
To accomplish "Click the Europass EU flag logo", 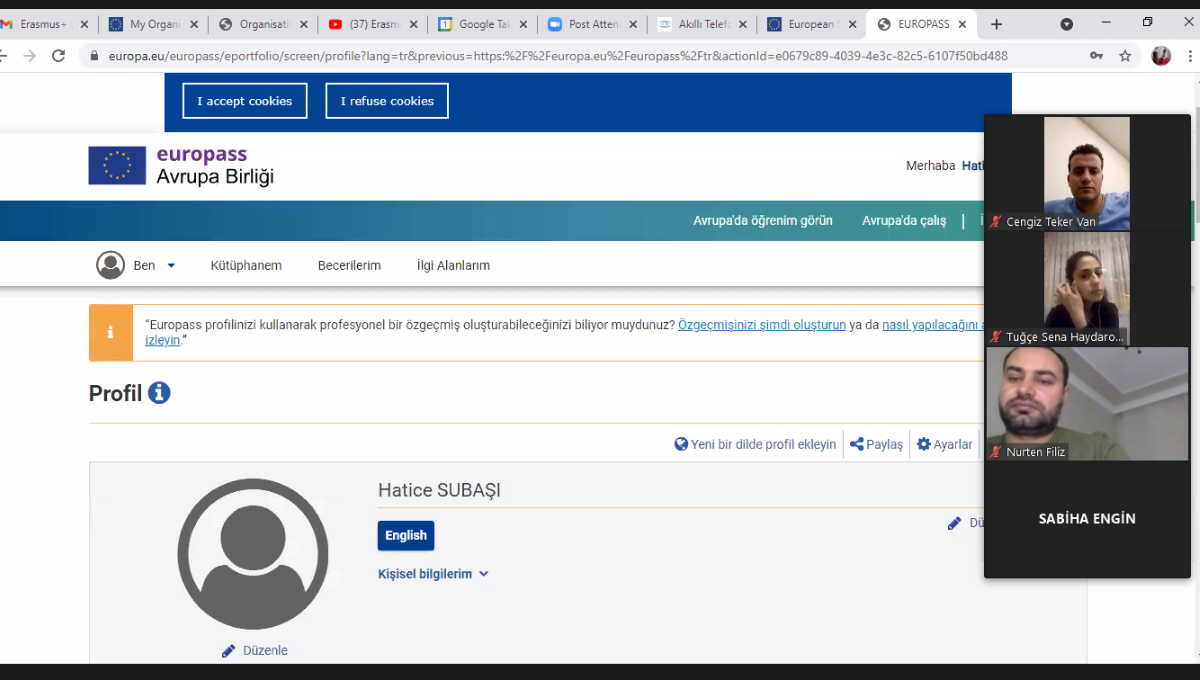I will tap(117, 166).
